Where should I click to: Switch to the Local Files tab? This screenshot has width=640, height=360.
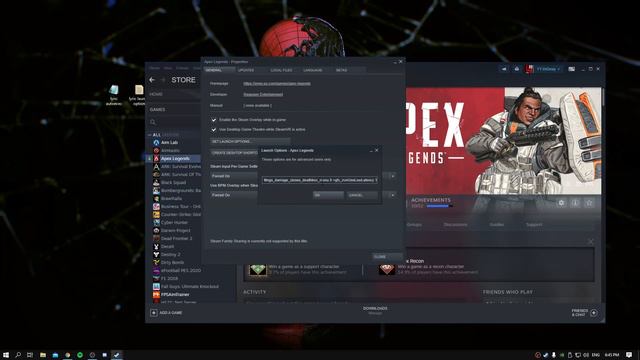pos(282,70)
